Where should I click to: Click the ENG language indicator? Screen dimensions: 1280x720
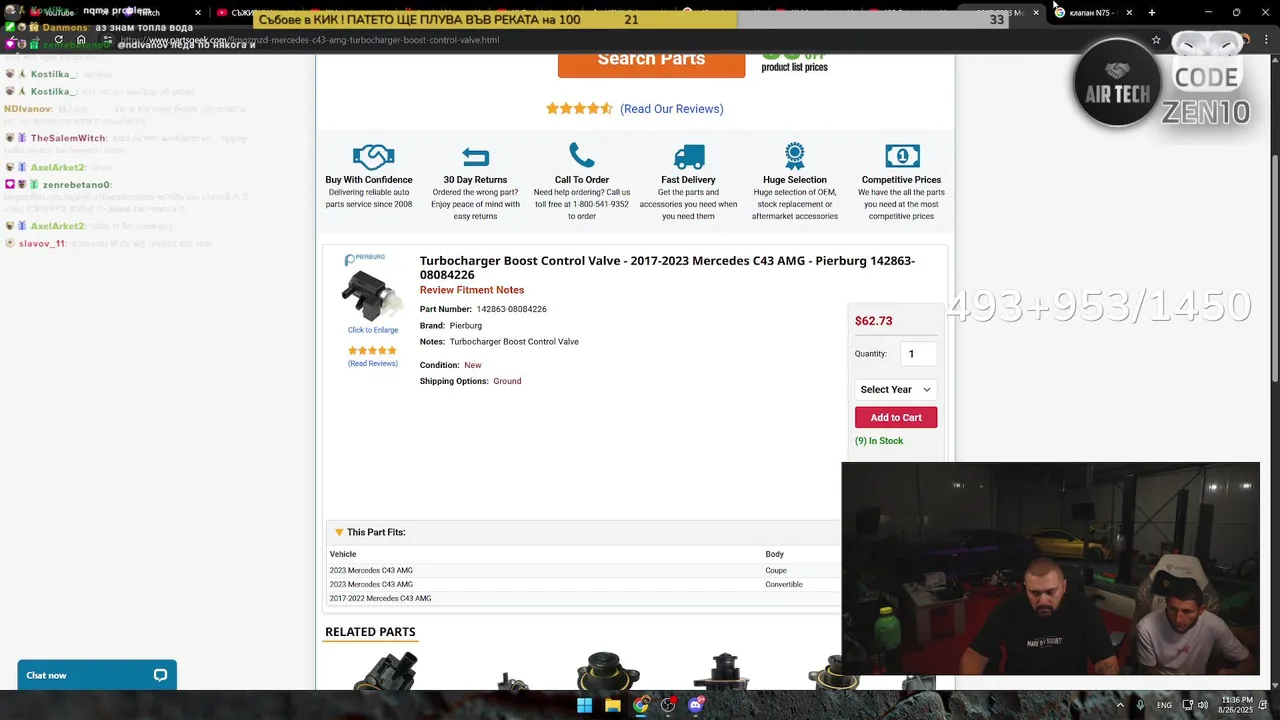1164,705
